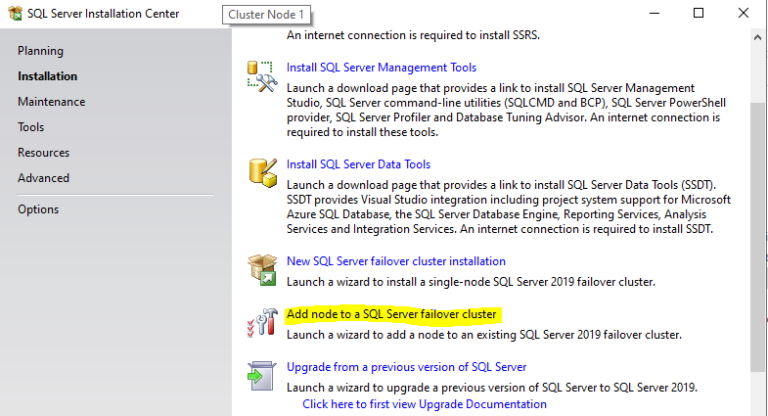Go to the Maintenance page
768x416 pixels.
tap(51, 102)
